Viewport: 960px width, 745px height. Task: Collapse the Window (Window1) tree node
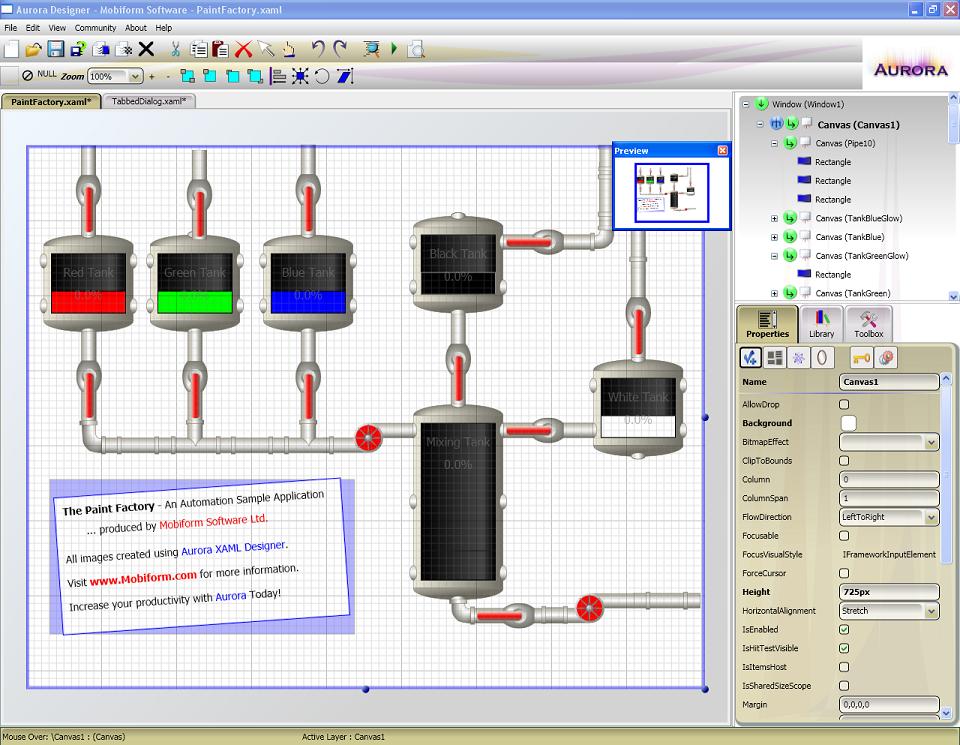(746, 104)
